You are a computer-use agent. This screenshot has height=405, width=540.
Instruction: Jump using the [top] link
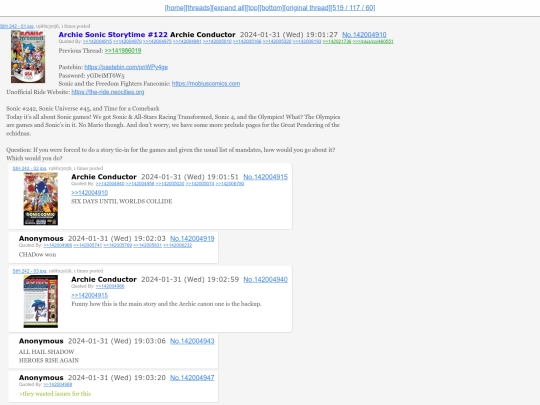pos(253,8)
